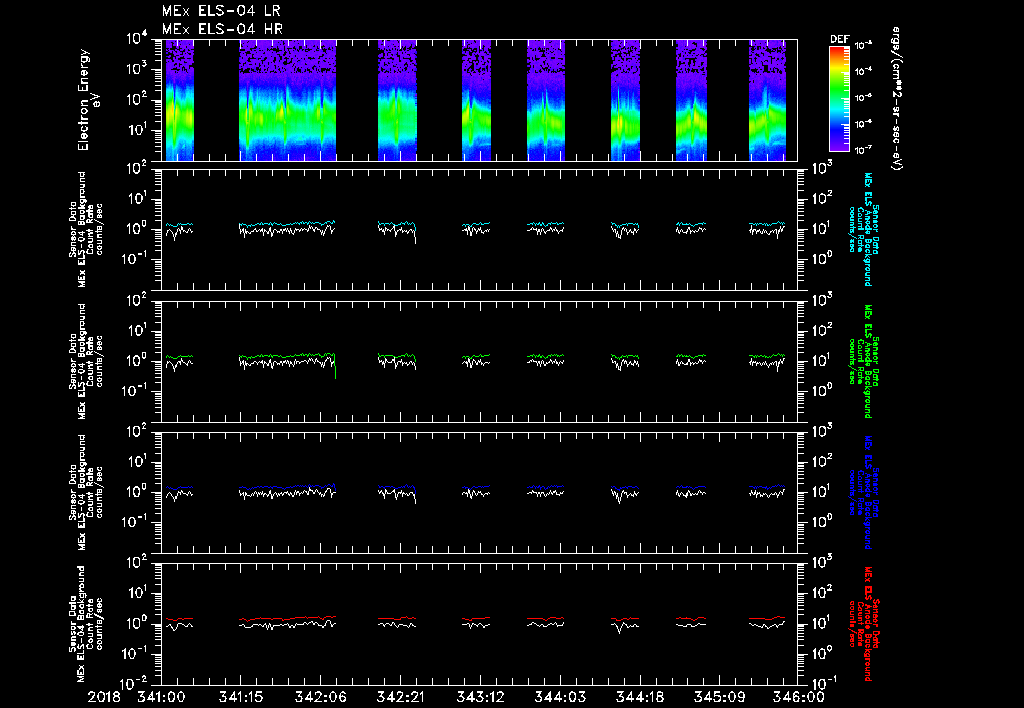Image resolution: width=1024 pixels, height=708 pixels.
Task: Click the first spectrogram segment at 341:00
Action: [179, 100]
